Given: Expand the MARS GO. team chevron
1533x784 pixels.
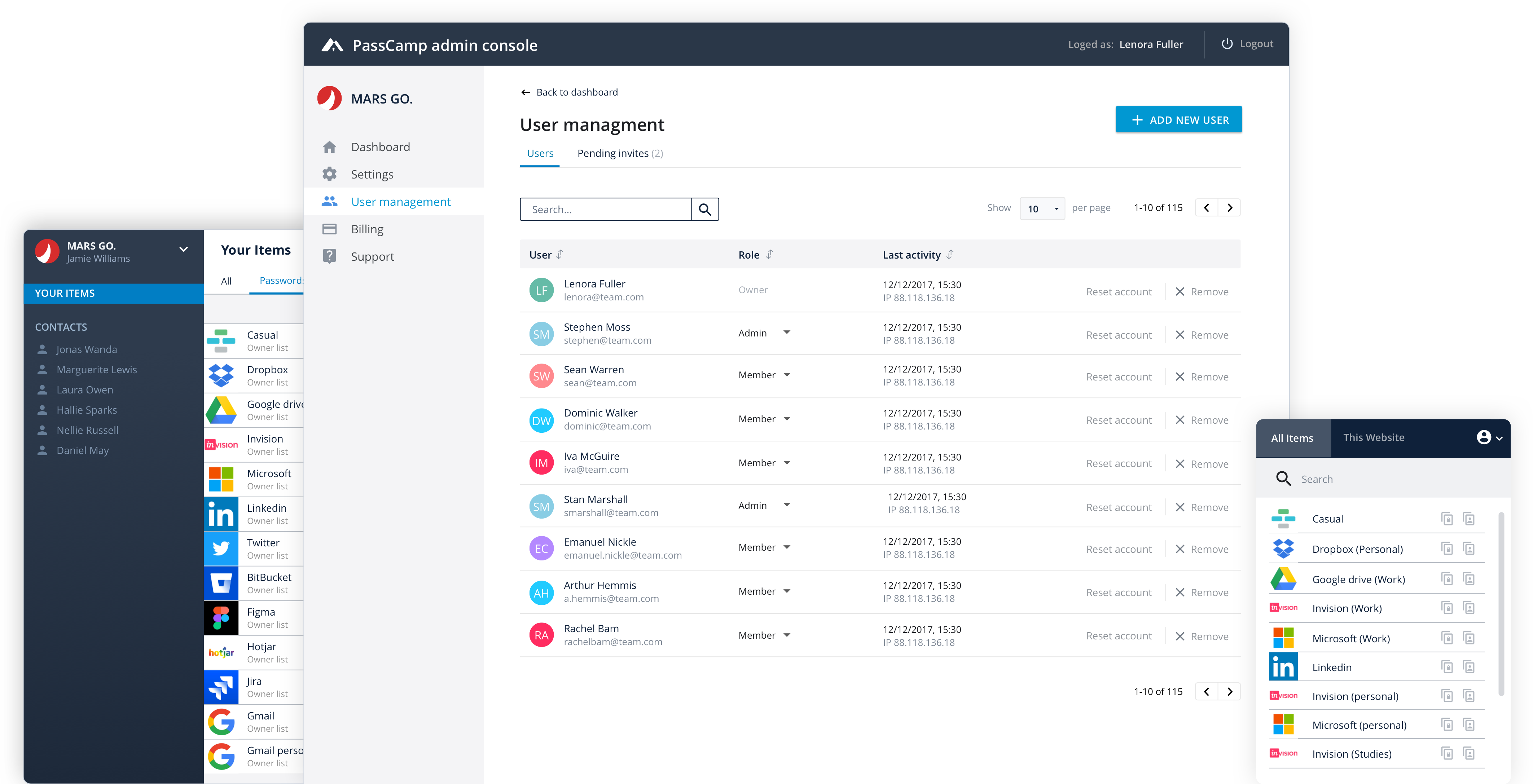Looking at the screenshot, I should tap(184, 249).
